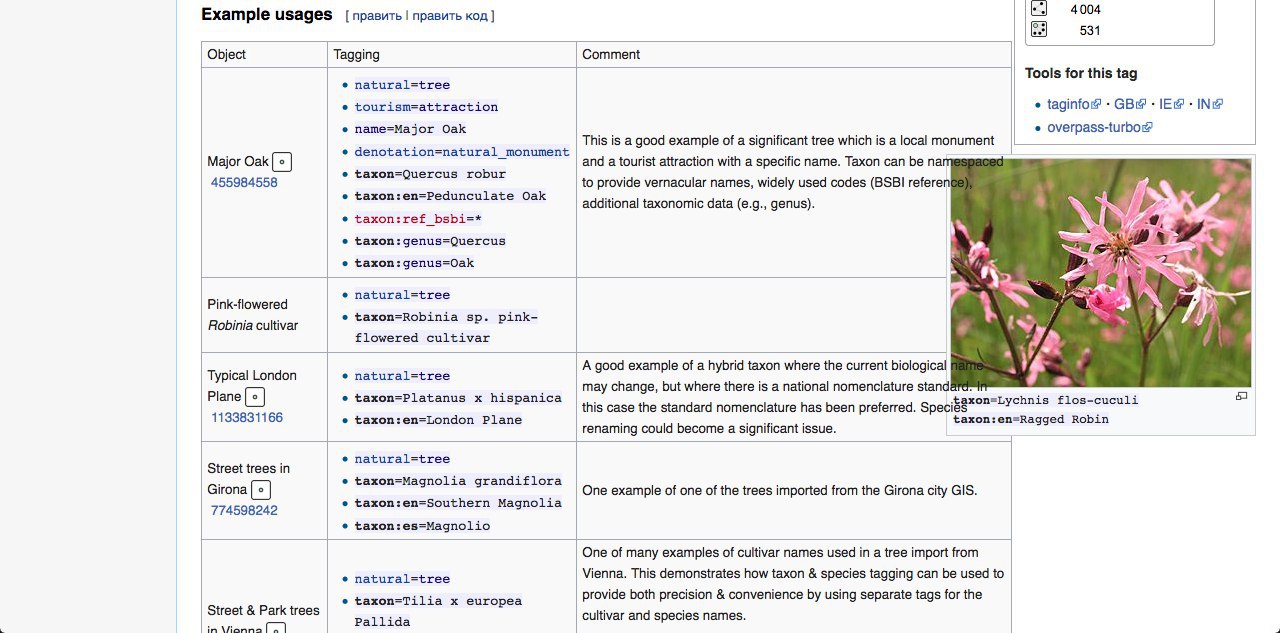The image size is (1280, 633).
Task: Open the IE taginfo link
Action: coord(1165,104)
